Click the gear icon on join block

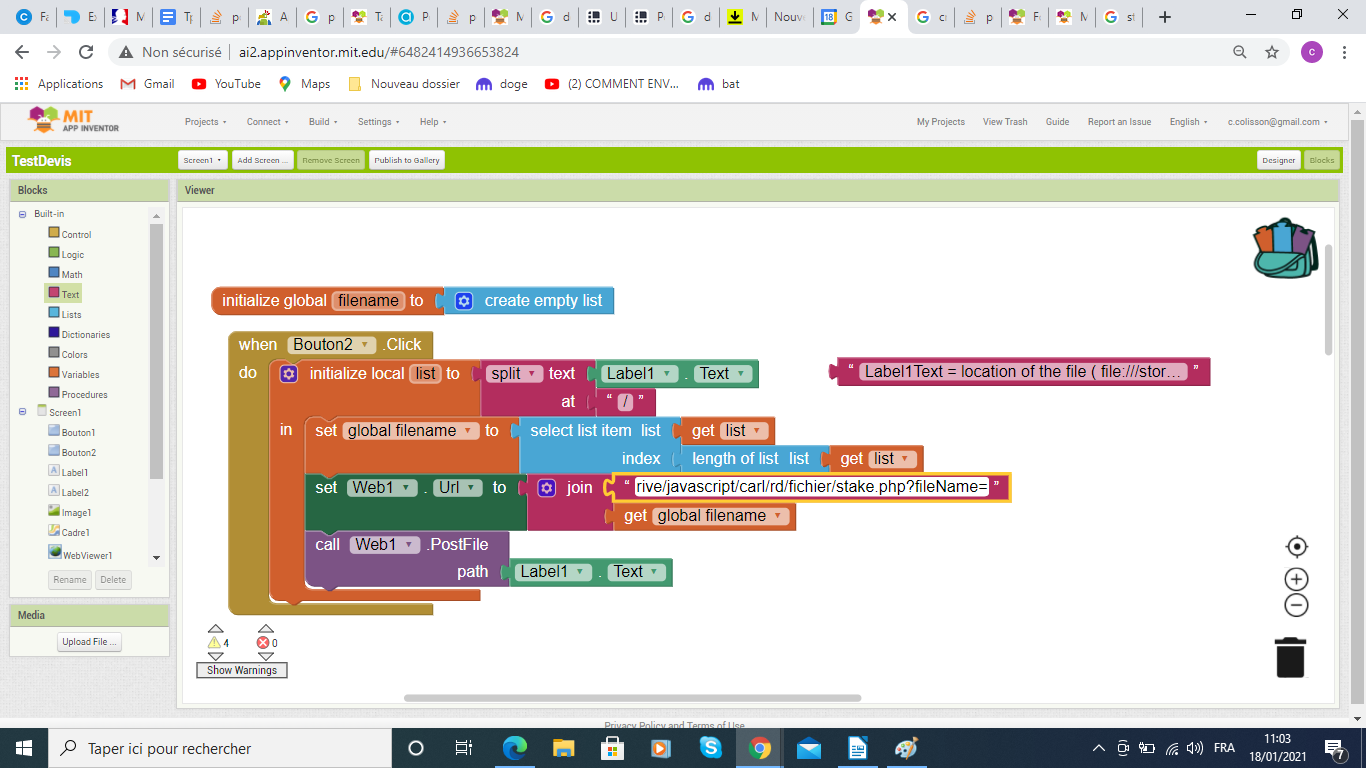(547, 488)
